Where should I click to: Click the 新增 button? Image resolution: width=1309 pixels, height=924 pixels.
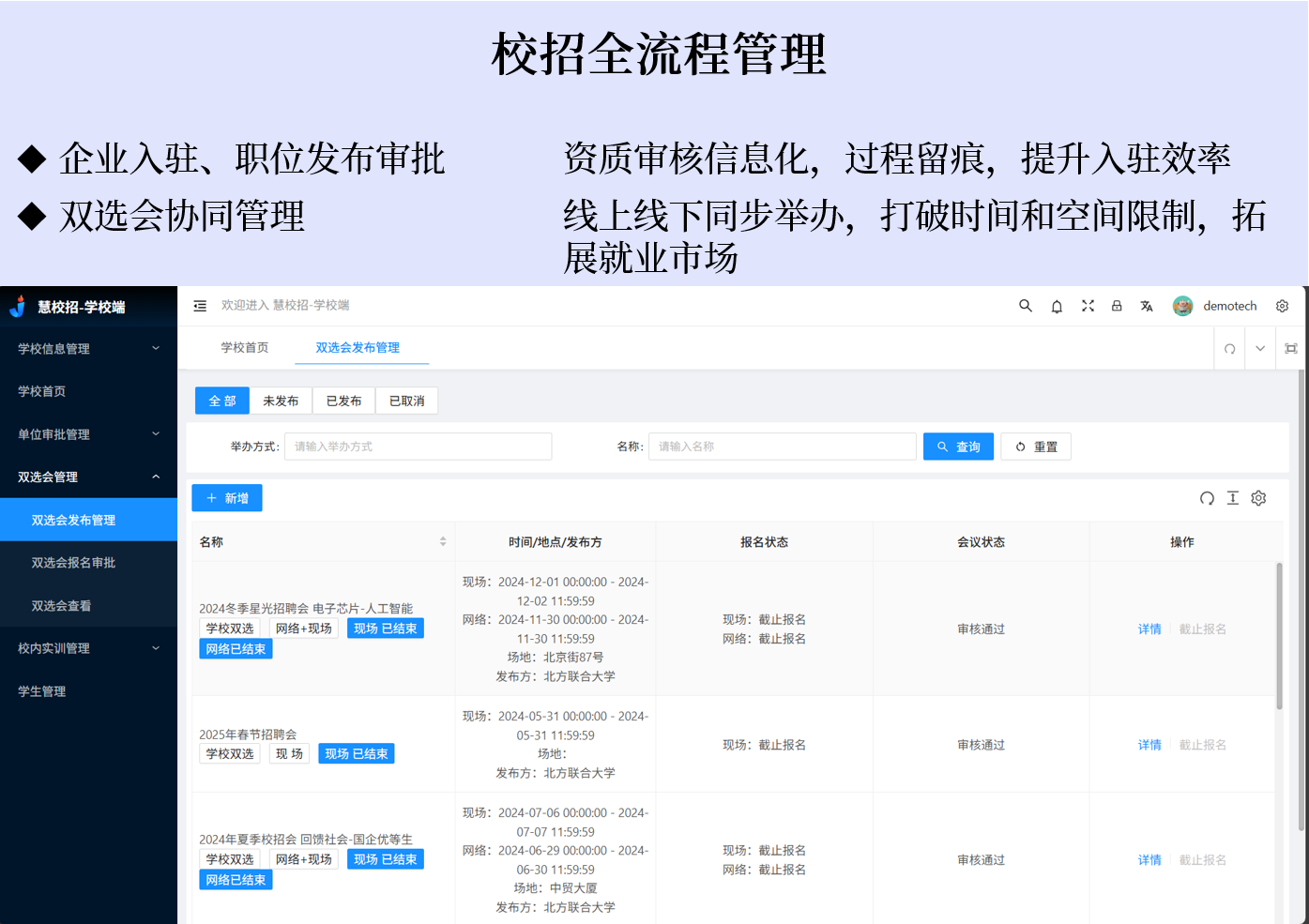tap(227, 498)
